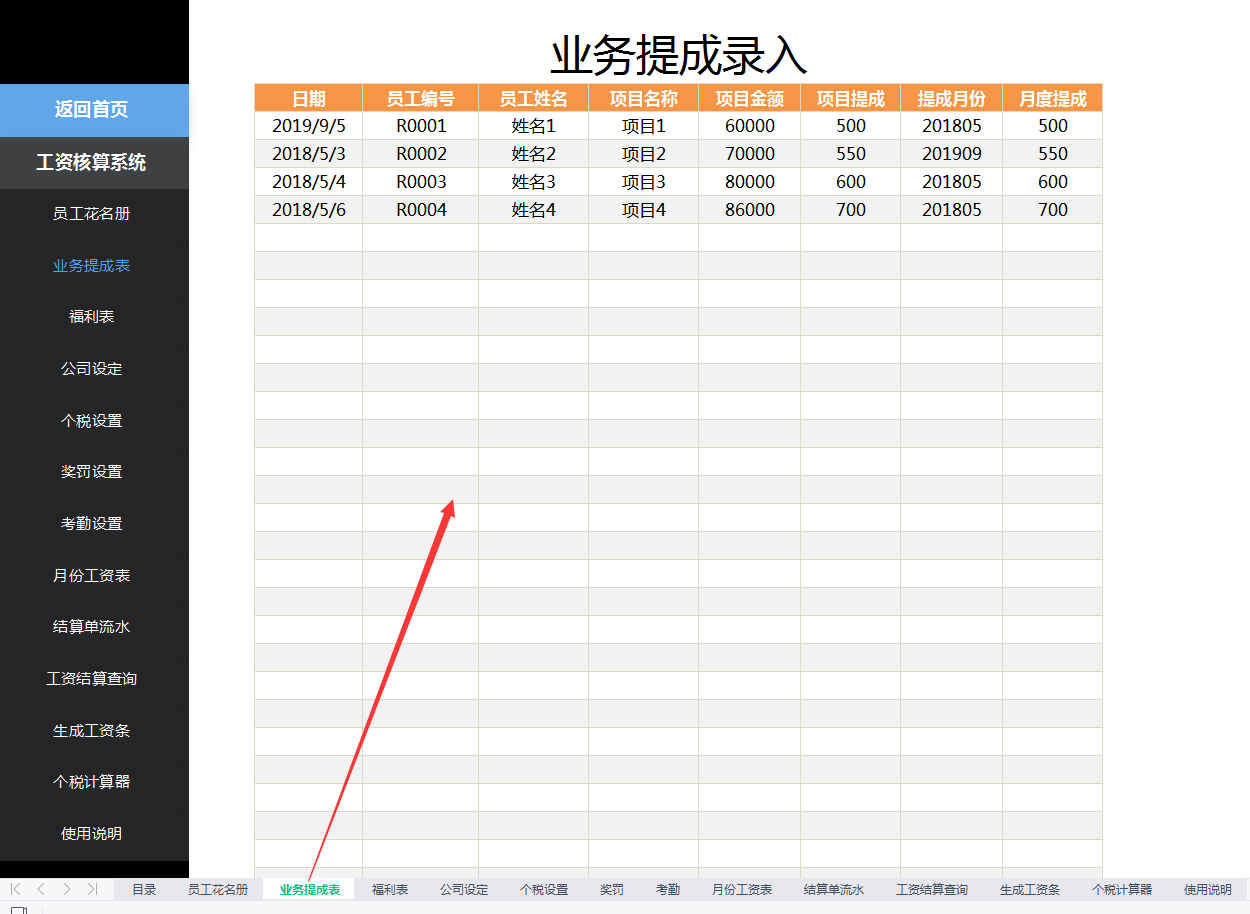
Task: Open 奖罚设置 from the sidebar
Action: tap(94, 471)
